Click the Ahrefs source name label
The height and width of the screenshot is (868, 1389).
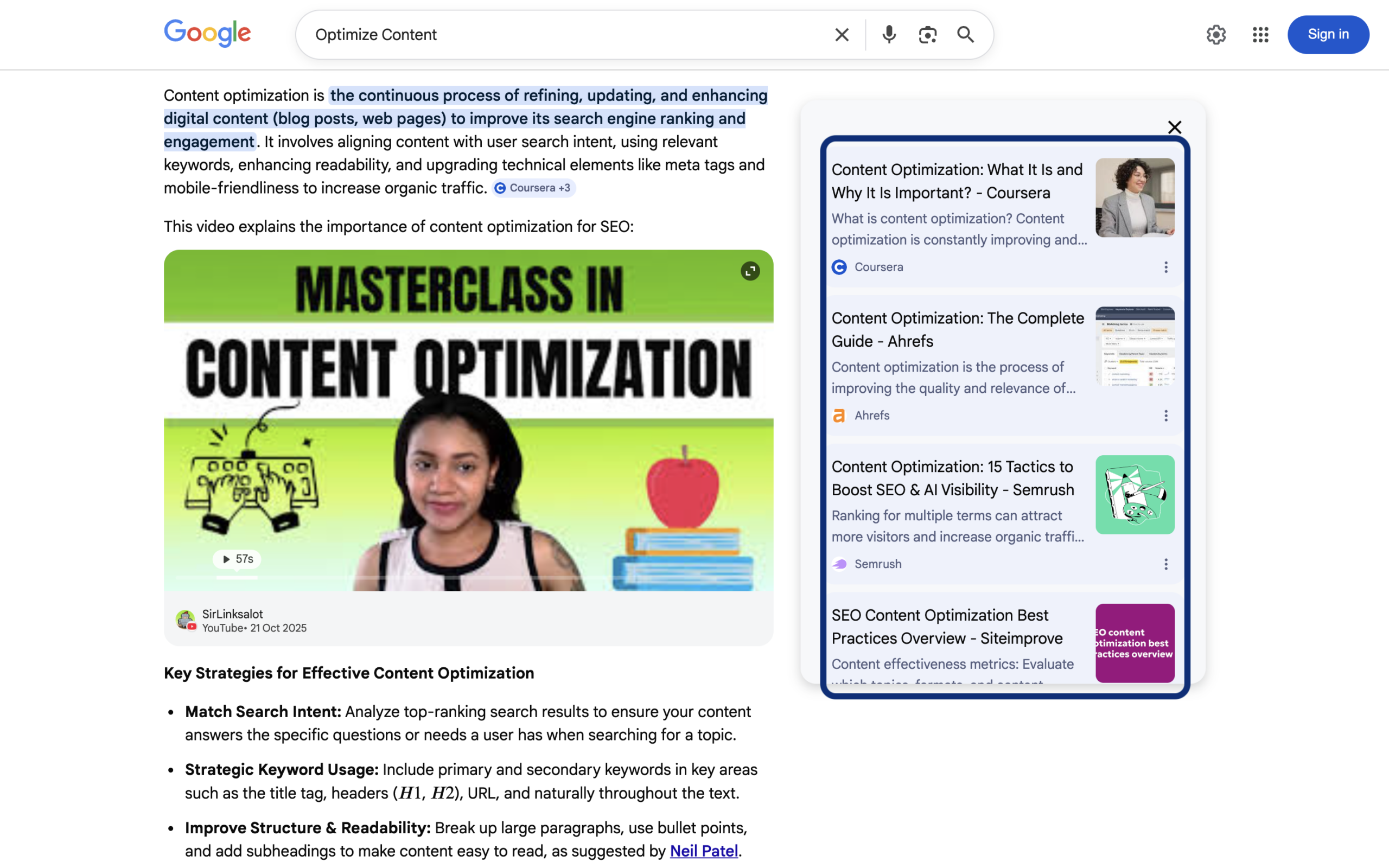coord(871,416)
